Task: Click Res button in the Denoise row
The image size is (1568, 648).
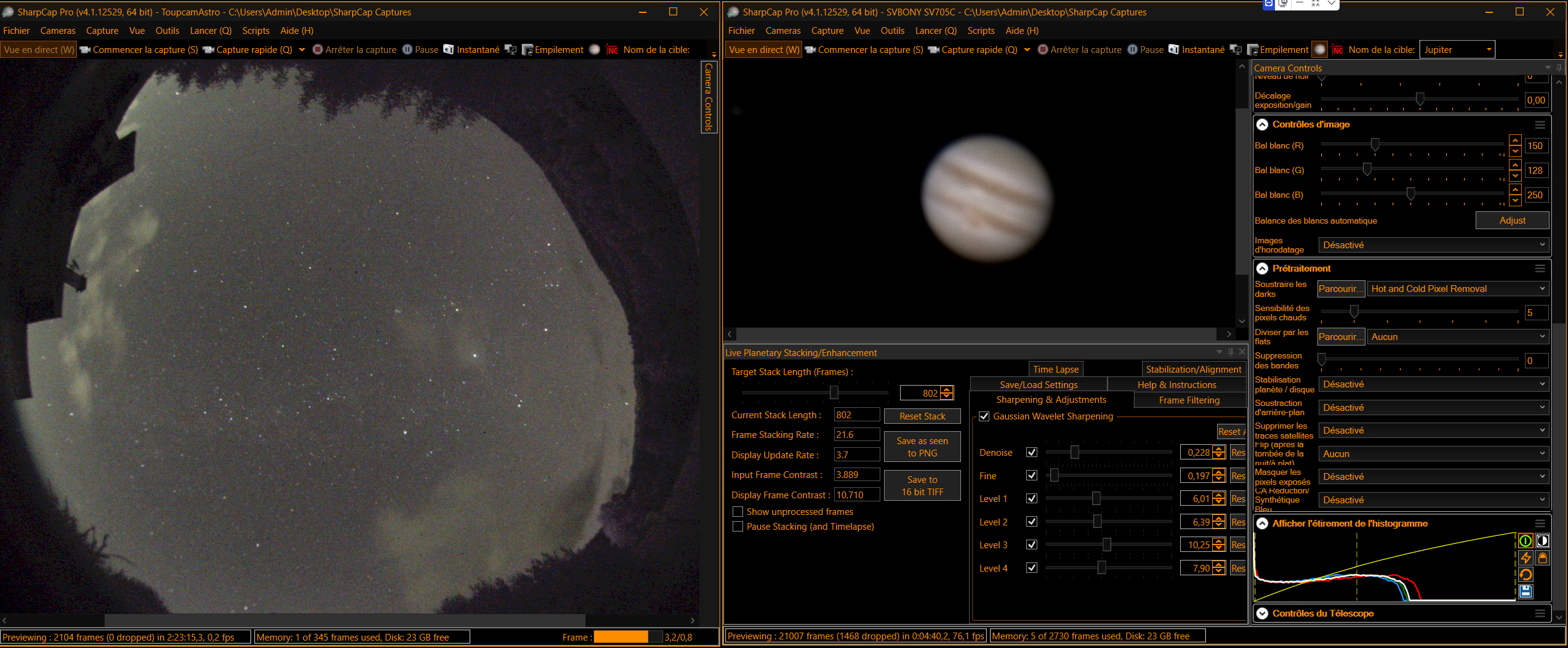Action: click(x=1238, y=453)
